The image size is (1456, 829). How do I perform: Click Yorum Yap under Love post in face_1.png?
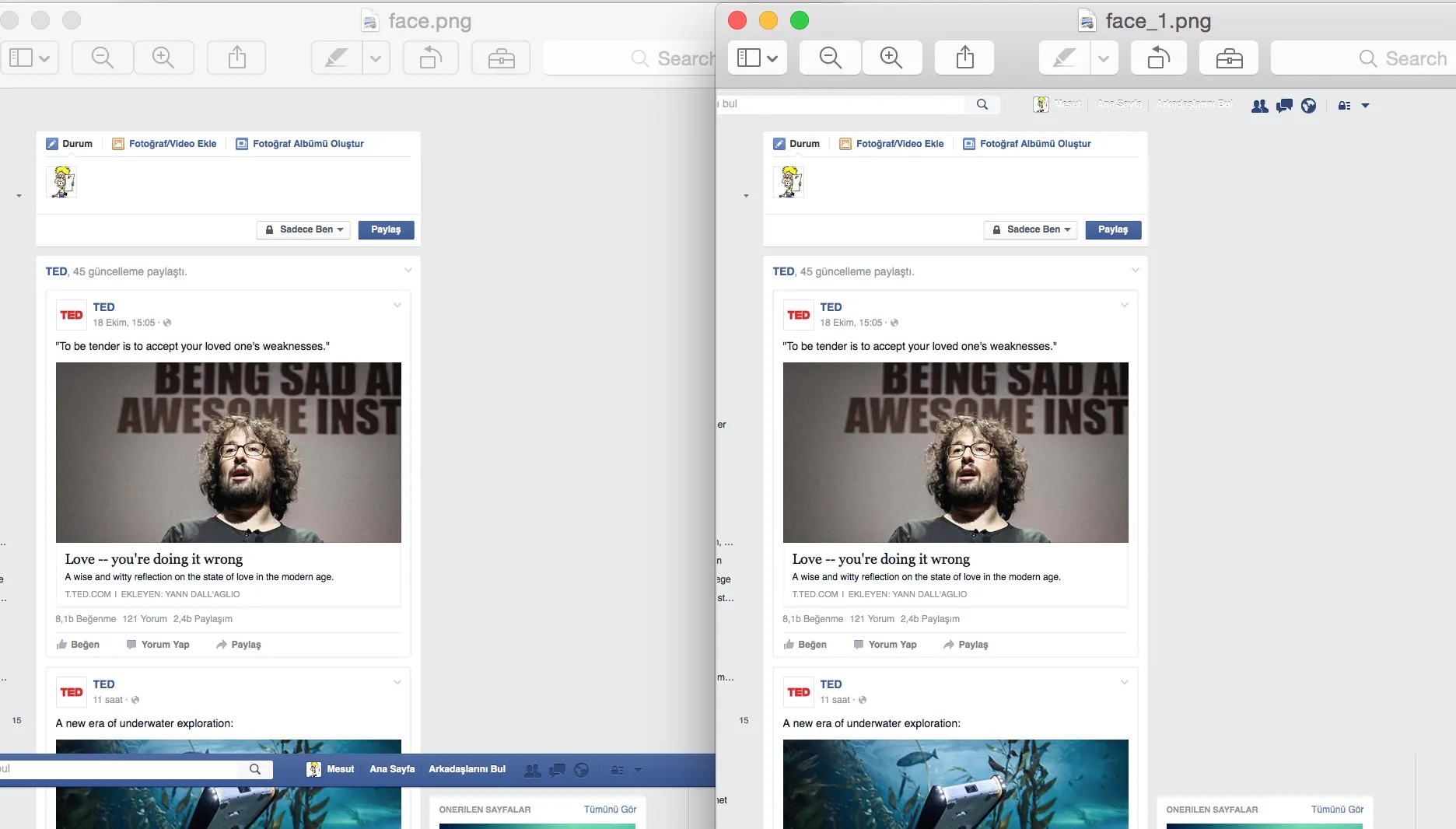click(885, 645)
